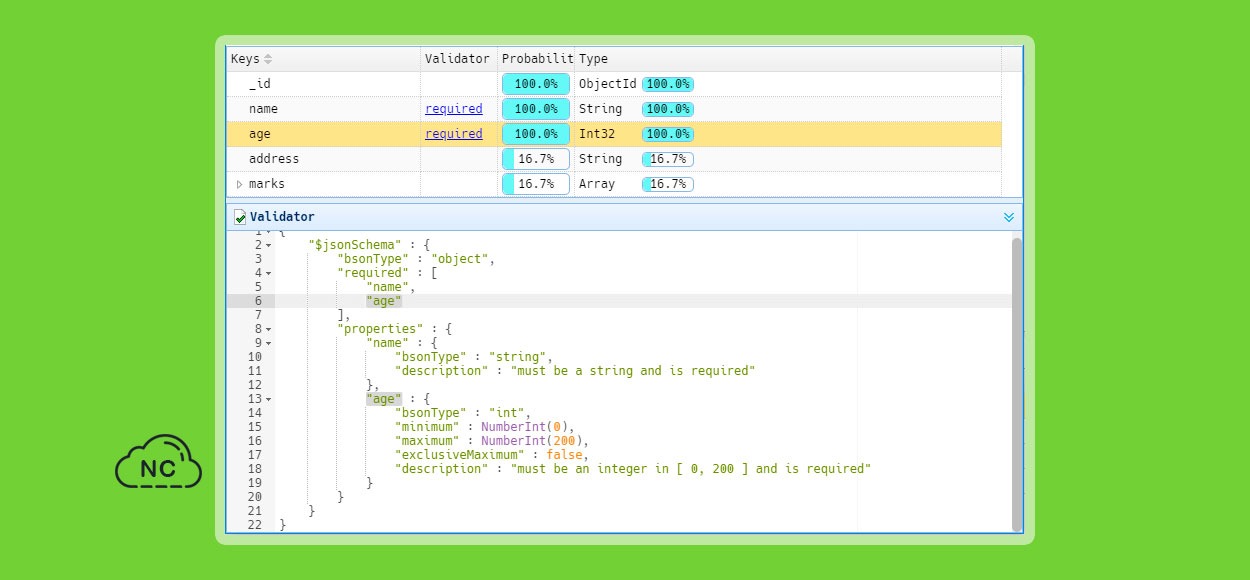Open the required validator link for name

point(453,108)
